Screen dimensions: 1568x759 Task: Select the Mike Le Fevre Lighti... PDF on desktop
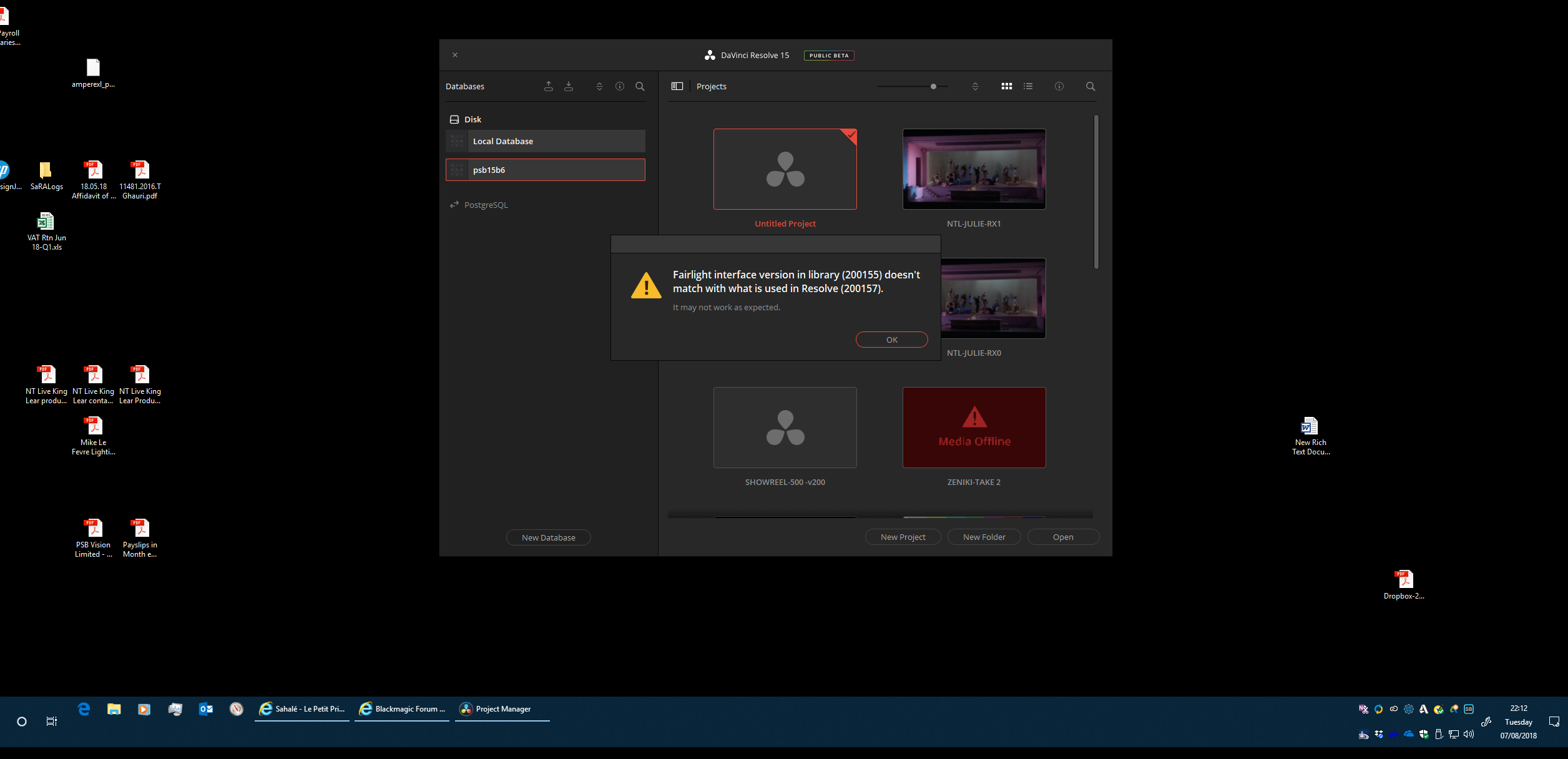[x=93, y=436]
